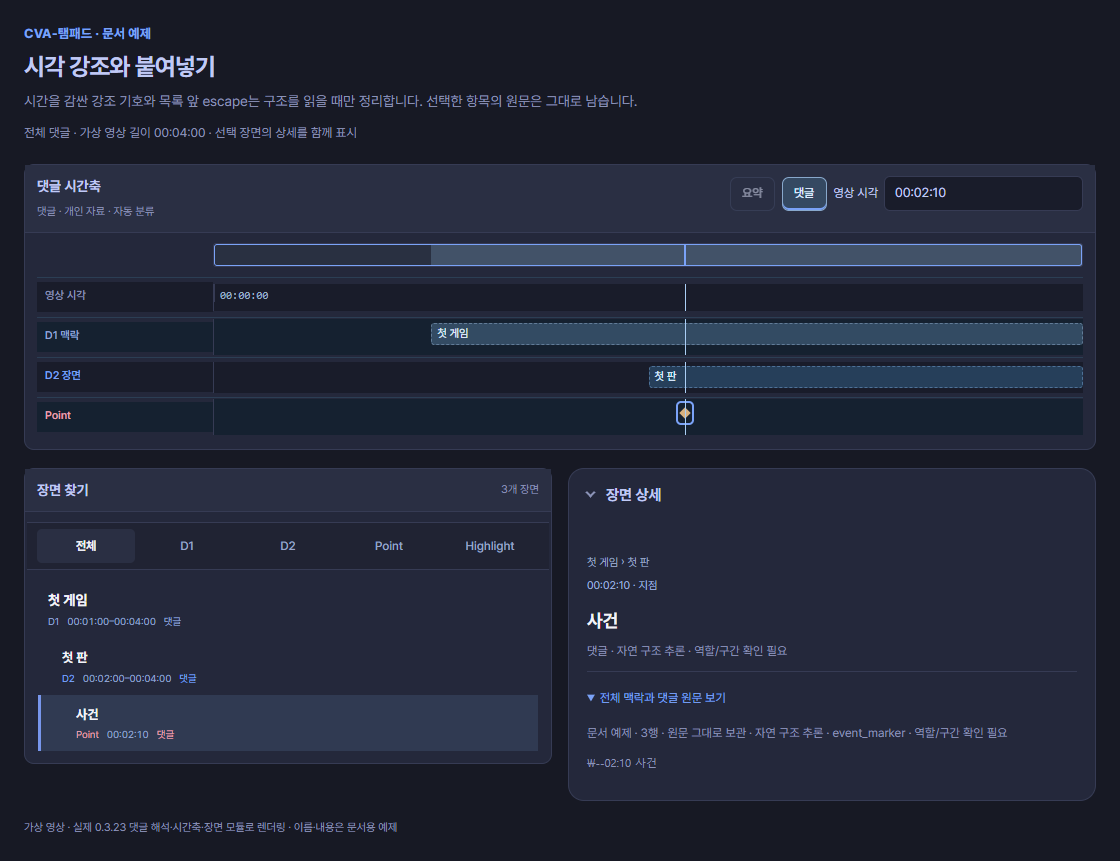
Task: Switch to the D1 filter tab
Action: point(186,546)
